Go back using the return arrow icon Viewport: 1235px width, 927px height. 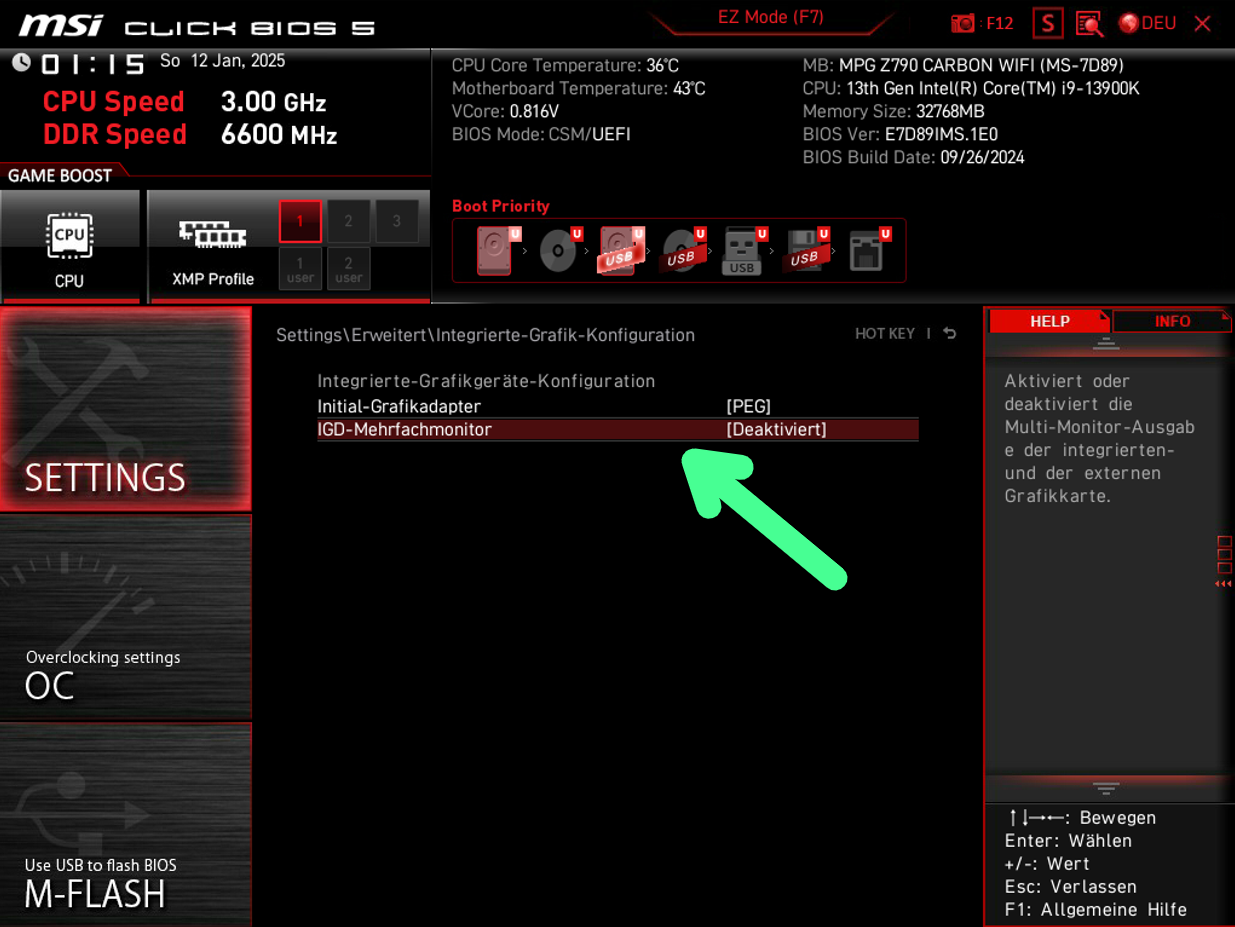click(950, 333)
